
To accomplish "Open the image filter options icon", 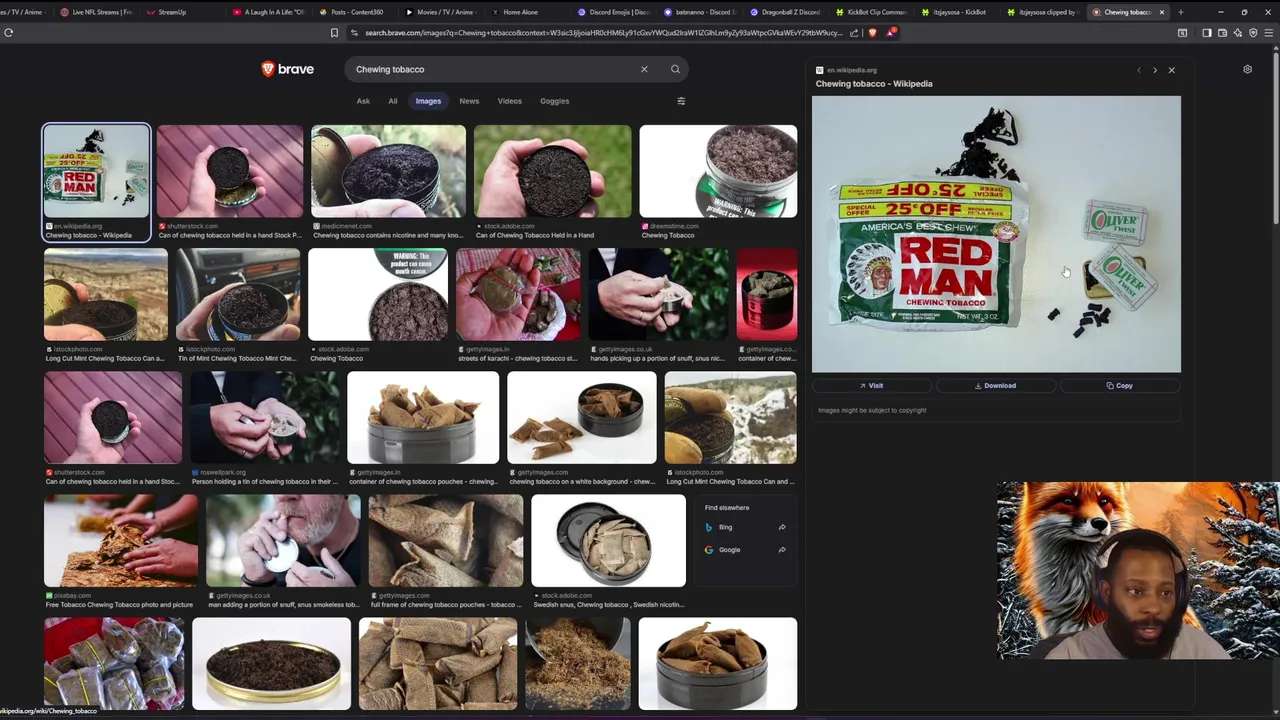I will [681, 101].
